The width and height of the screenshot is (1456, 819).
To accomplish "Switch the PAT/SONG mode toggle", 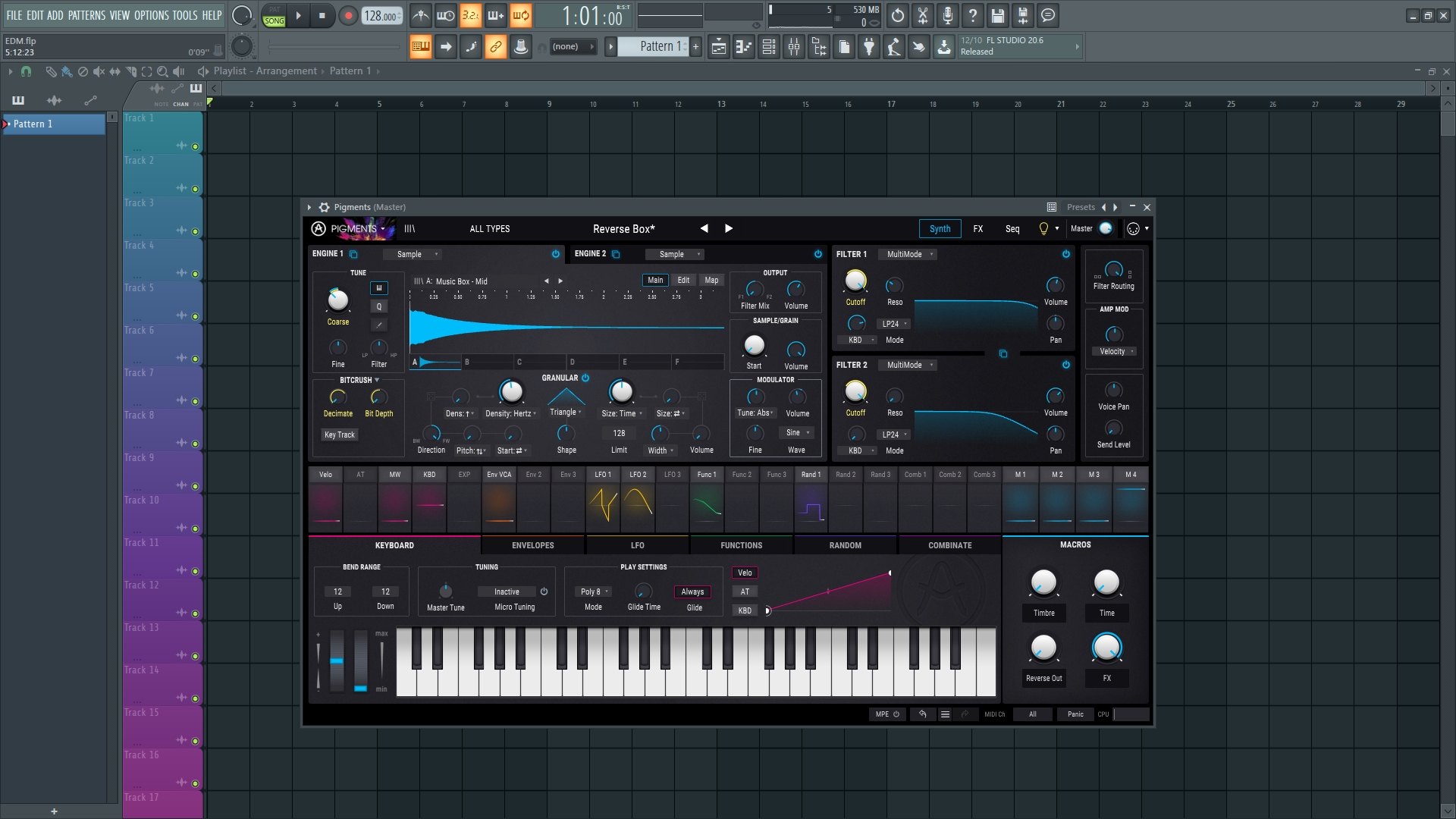I will tap(275, 16).
